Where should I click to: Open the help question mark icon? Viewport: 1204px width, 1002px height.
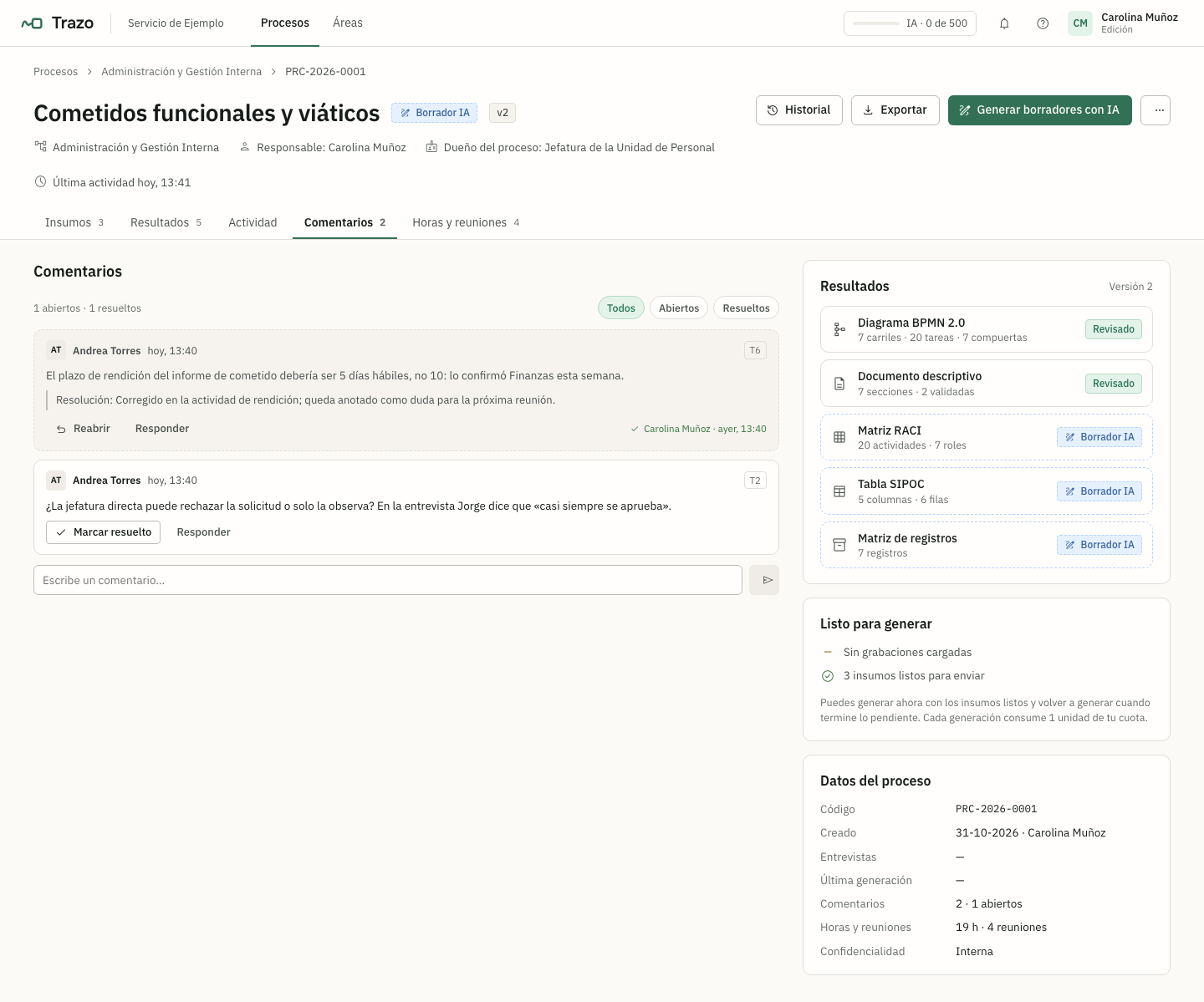(x=1043, y=23)
